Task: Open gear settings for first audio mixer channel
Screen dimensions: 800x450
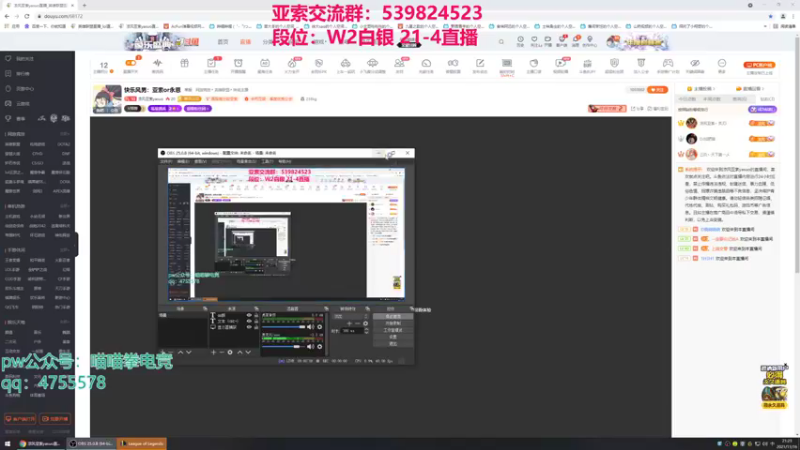Action: [x=319, y=327]
